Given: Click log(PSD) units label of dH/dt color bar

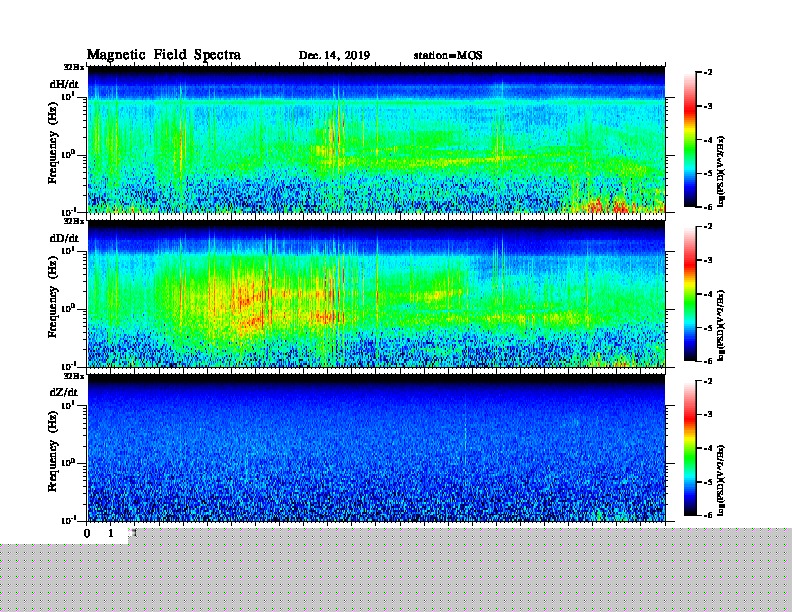Looking at the screenshot, I should click(721, 171).
